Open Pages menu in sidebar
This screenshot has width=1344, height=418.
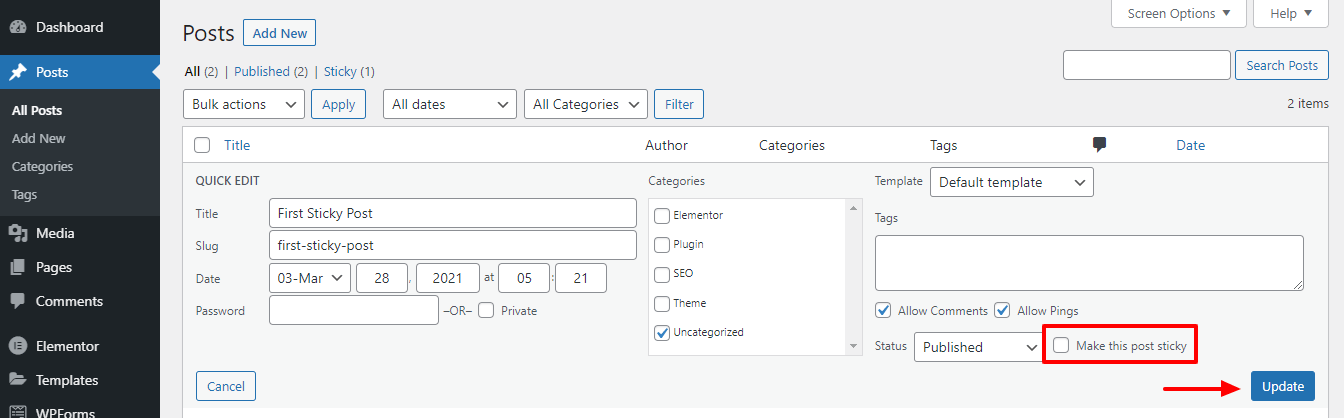(54, 267)
